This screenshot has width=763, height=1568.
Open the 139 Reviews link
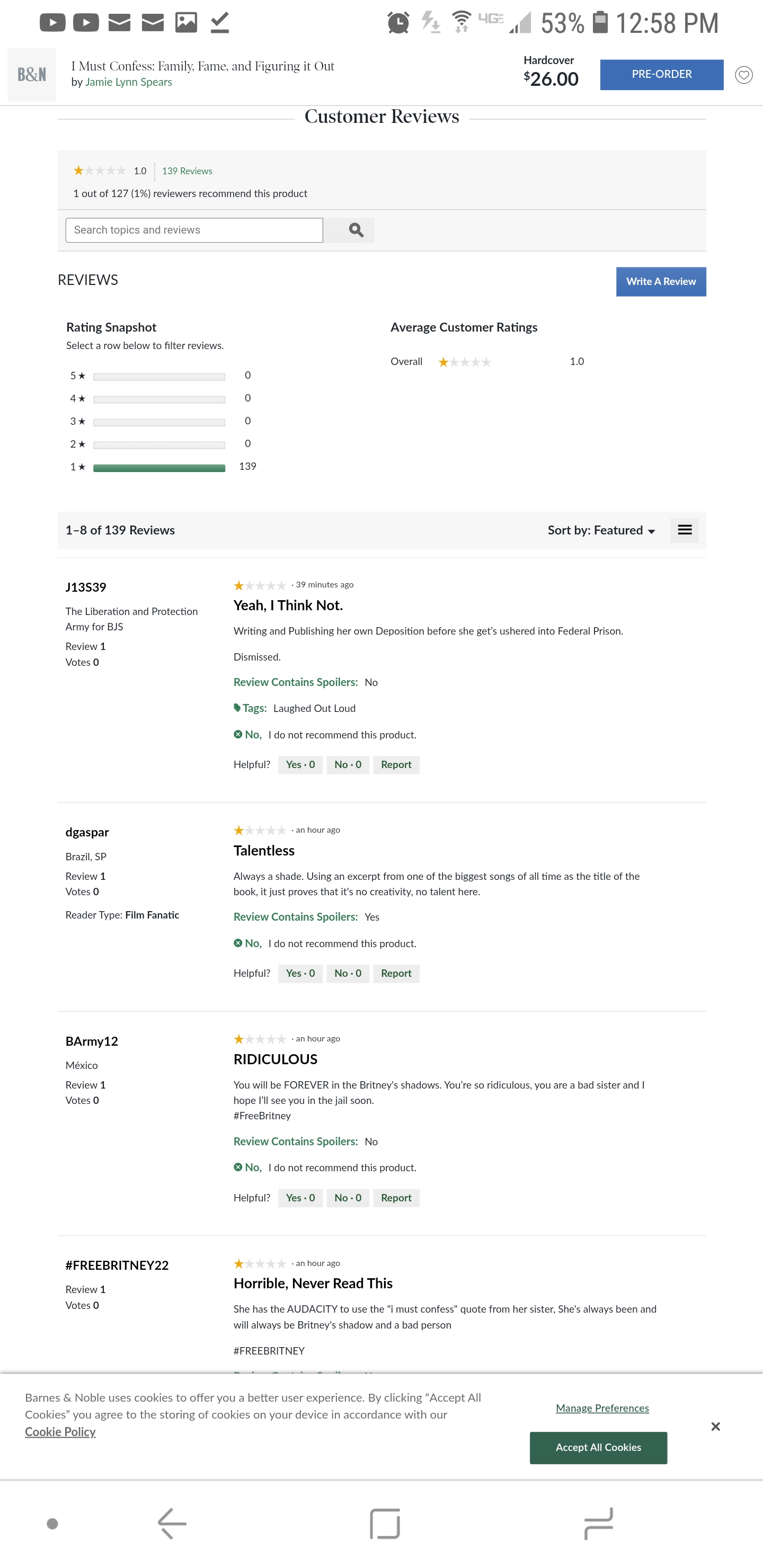pyautogui.click(x=187, y=171)
